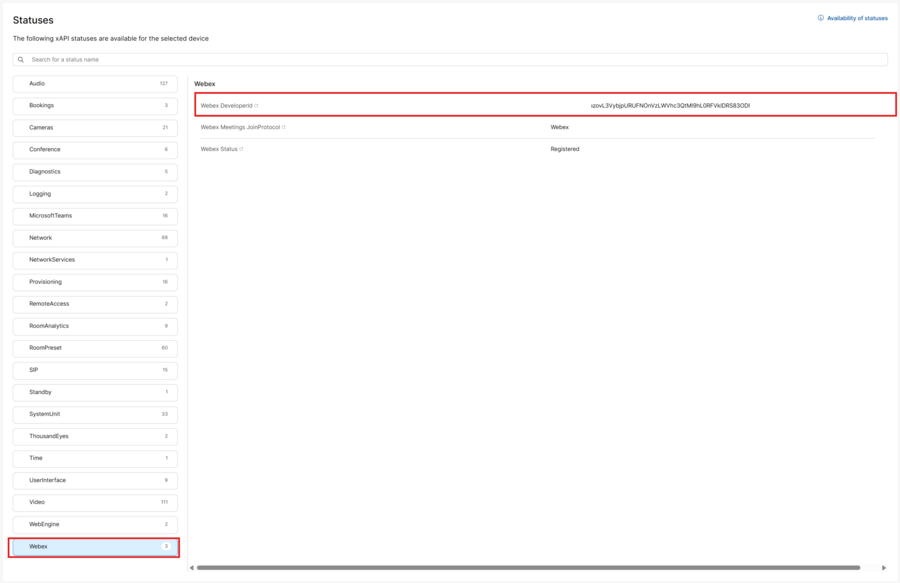The height and width of the screenshot is (583, 900).
Task: Click the JoinProtocol value Webex
Action: pyautogui.click(x=560, y=127)
